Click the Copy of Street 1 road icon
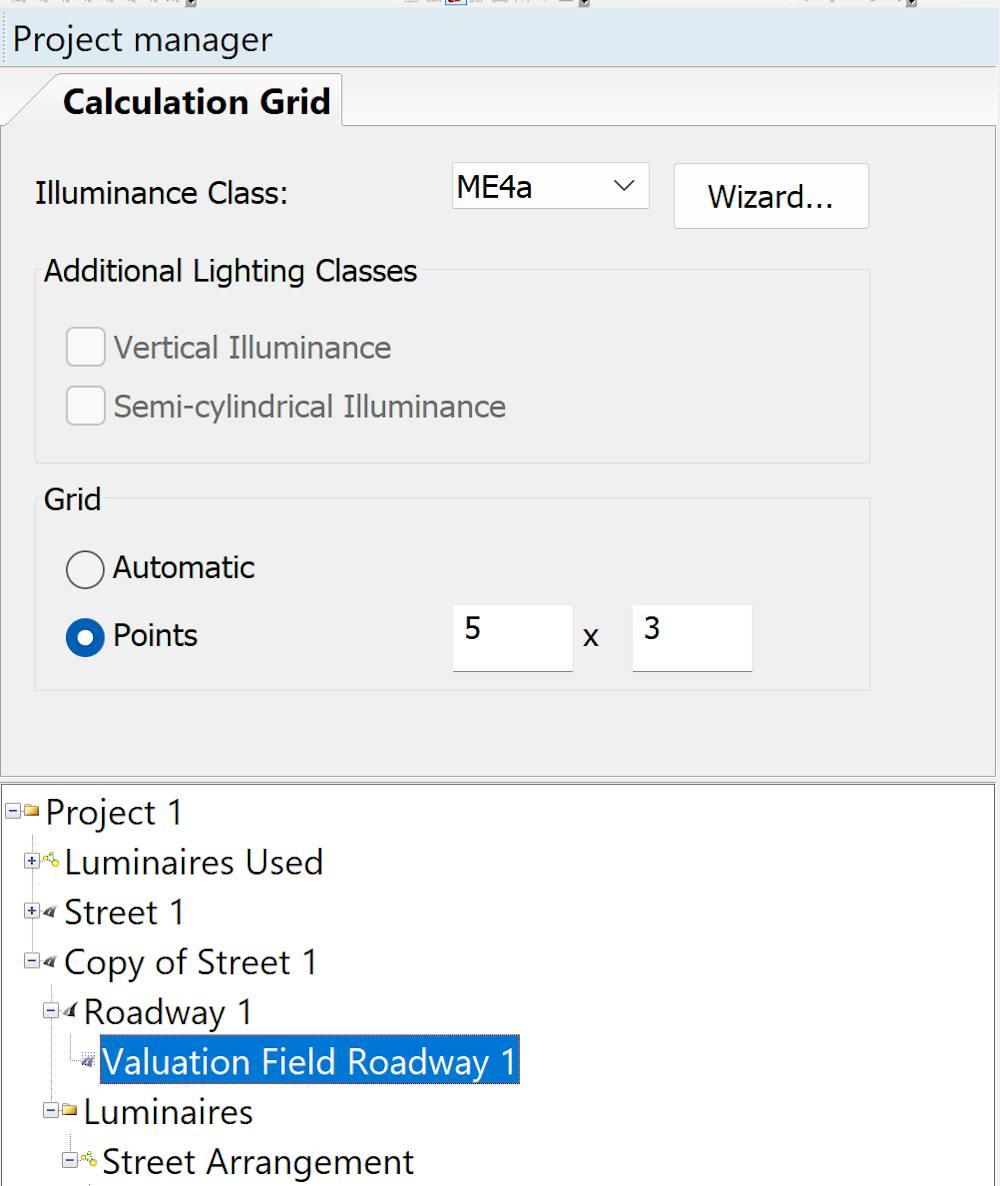The image size is (1000, 1186). coord(52,962)
